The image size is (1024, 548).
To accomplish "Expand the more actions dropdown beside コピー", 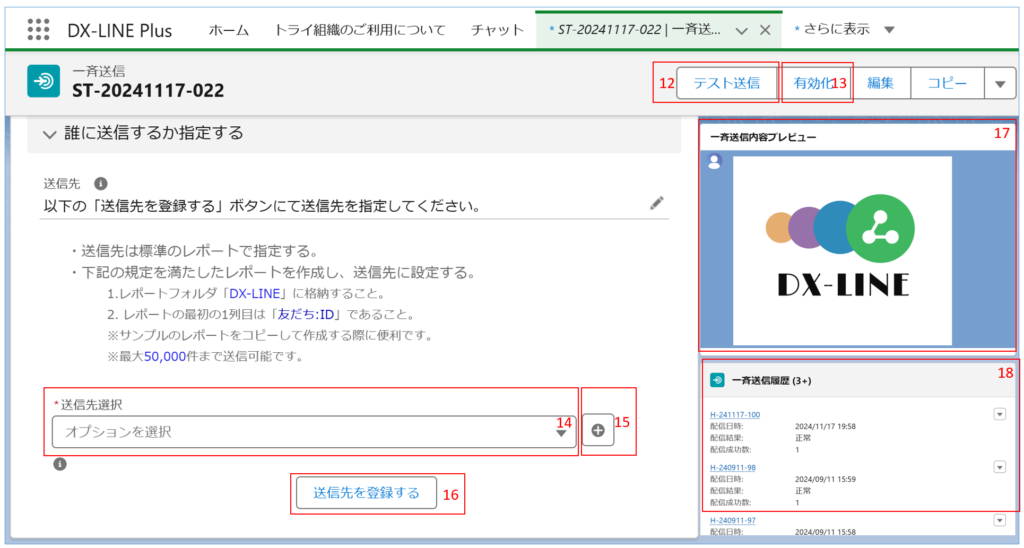I will (x=999, y=84).
